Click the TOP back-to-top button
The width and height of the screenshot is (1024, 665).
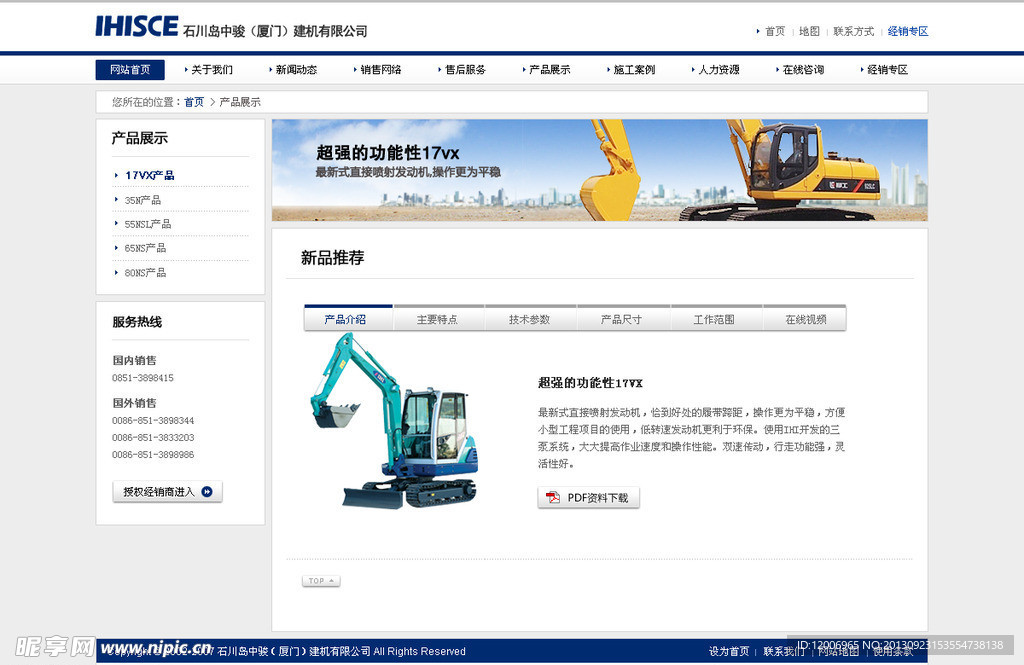(321, 581)
